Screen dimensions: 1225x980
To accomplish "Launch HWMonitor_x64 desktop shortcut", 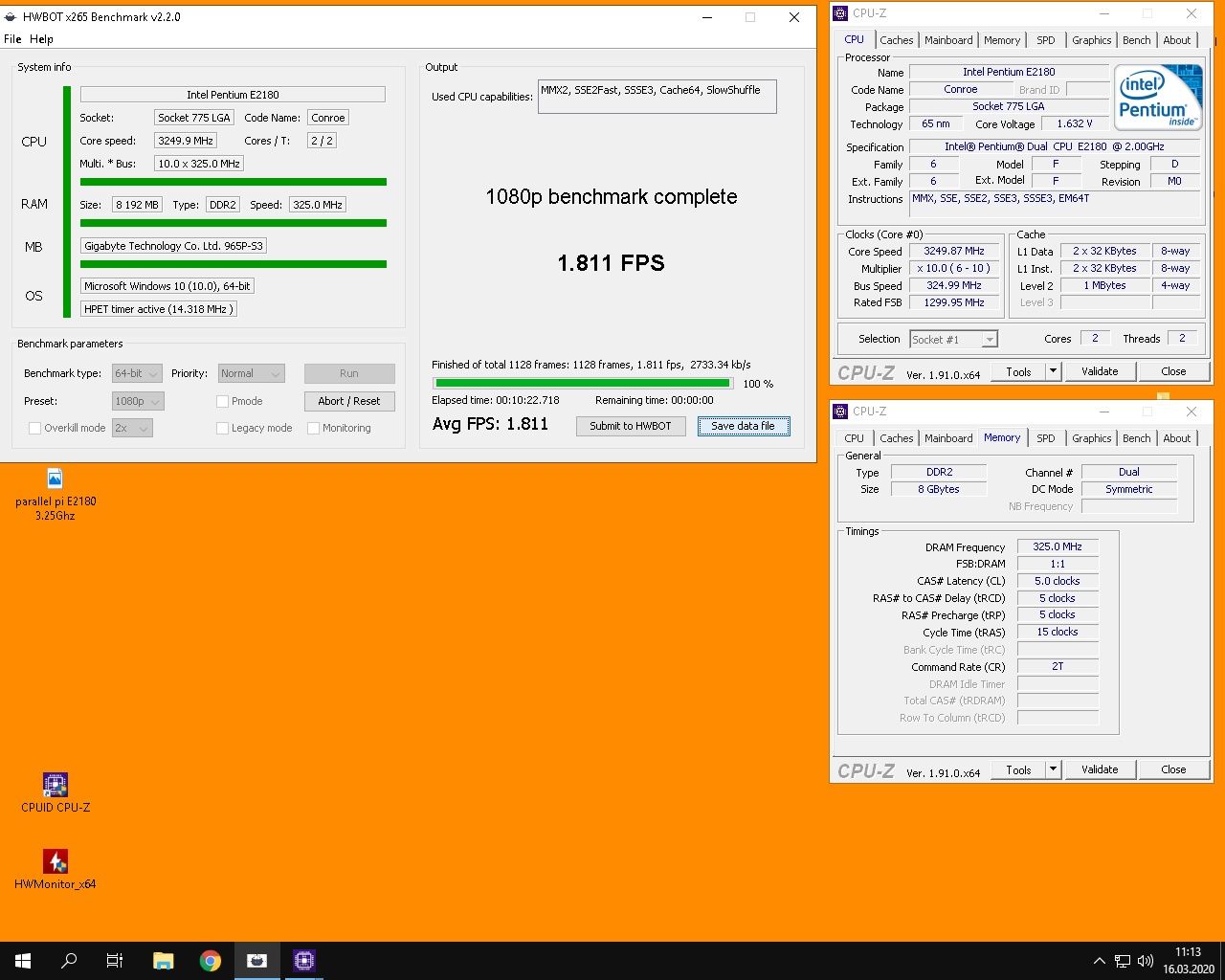I will pos(56,869).
